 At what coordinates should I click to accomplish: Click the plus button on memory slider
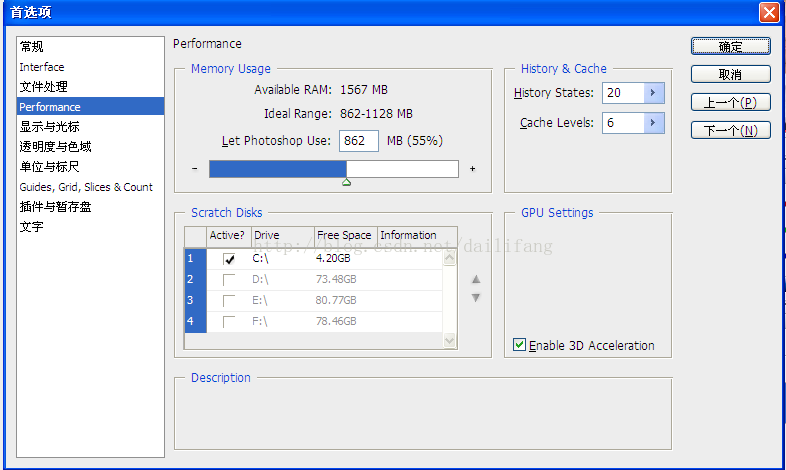tap(472, 169)
